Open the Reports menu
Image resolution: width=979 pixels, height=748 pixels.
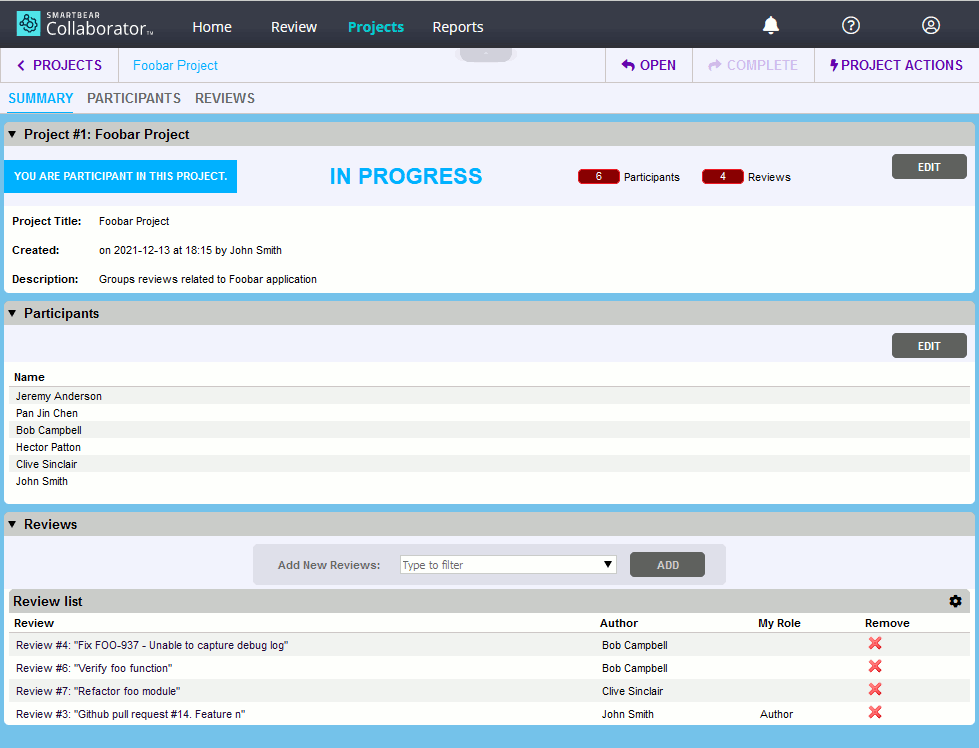pyautogui.click(x=457, y=27)
